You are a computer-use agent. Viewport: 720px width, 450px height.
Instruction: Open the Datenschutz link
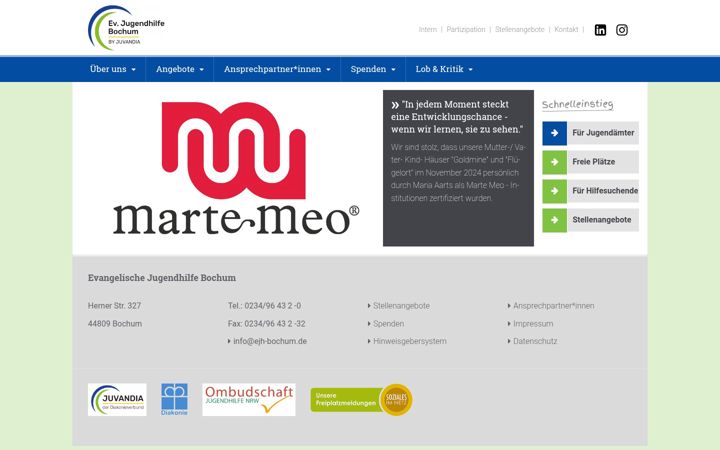[x=535, y=341]
